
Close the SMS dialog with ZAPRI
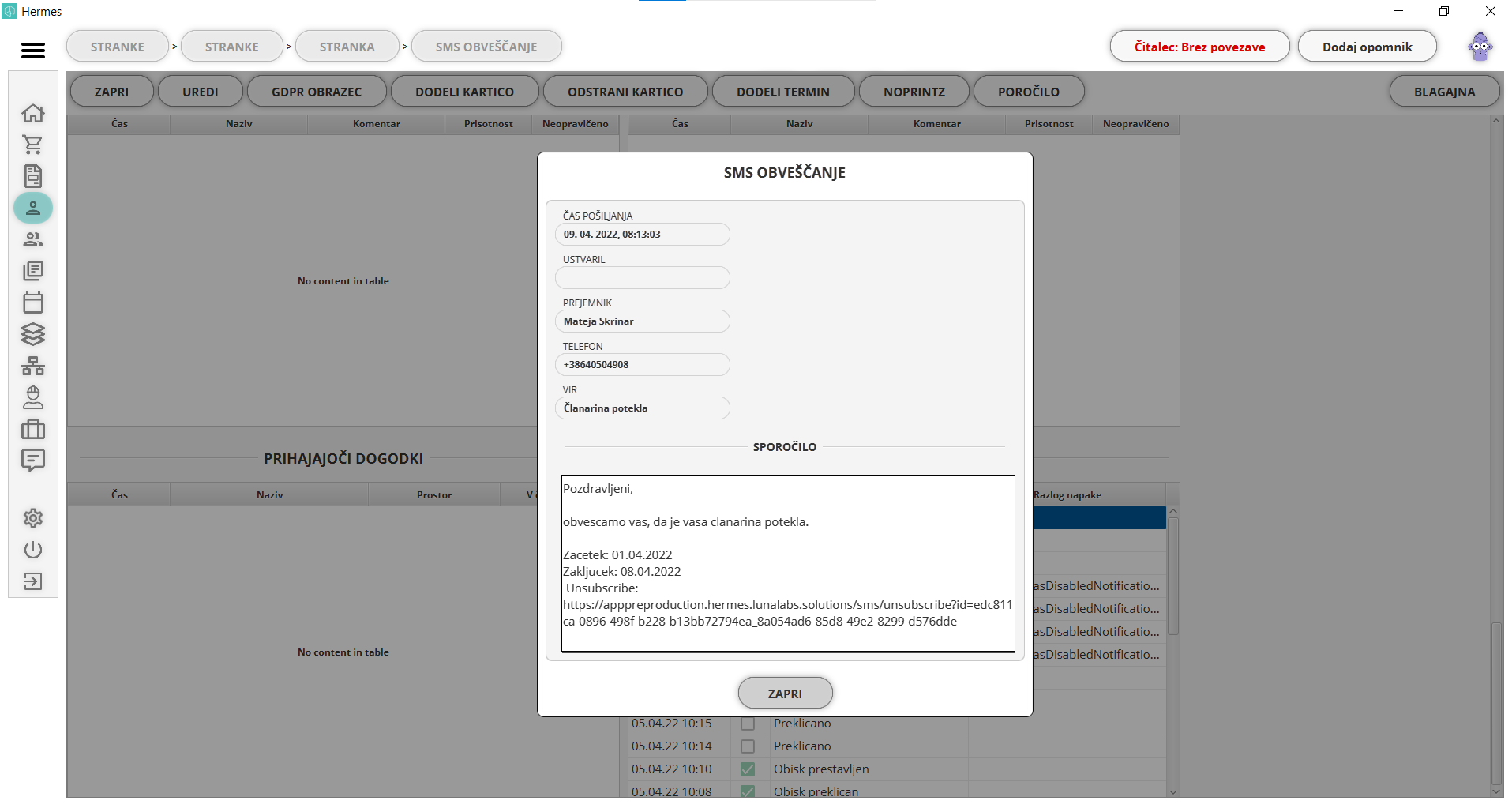click(x=785, y=694)
